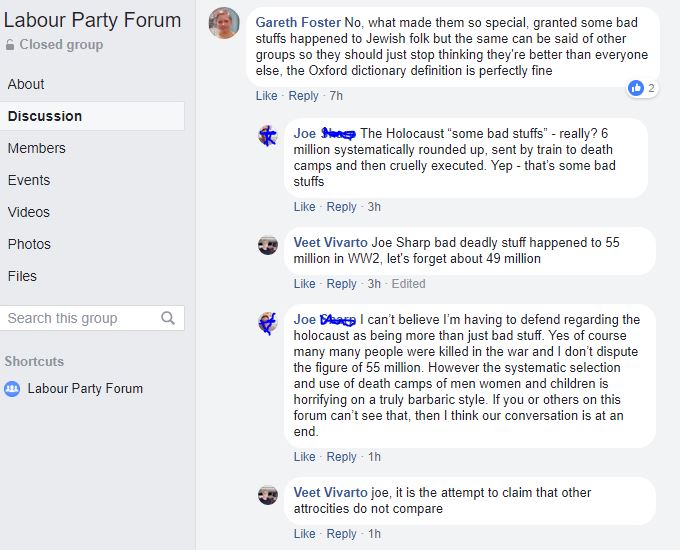View the group Photos section

pyautogui.click(x=29, y=244)
